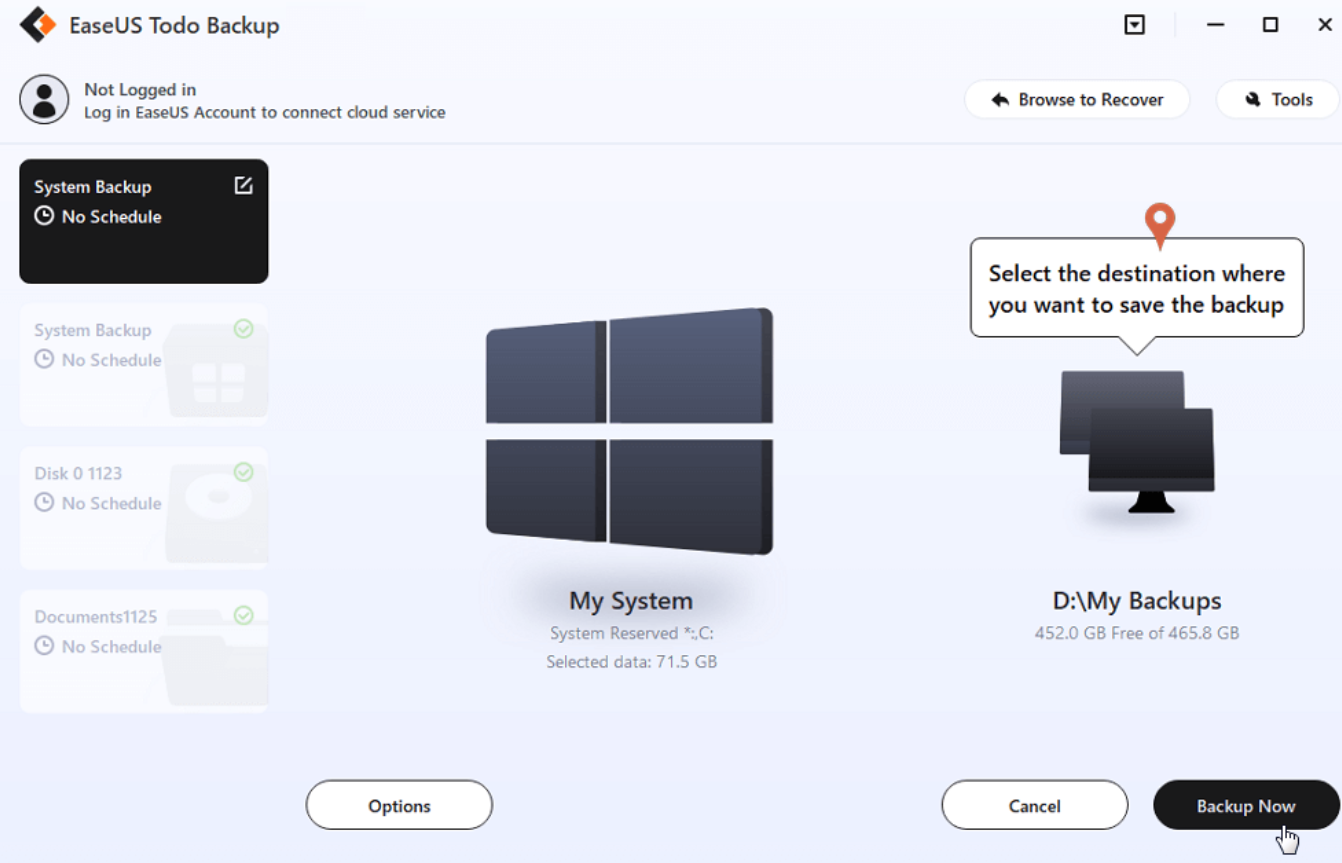Viewport: 1342px width, 863px height.
Task: Click the clock icon next to No Schedule
Action: pos(43,216)
